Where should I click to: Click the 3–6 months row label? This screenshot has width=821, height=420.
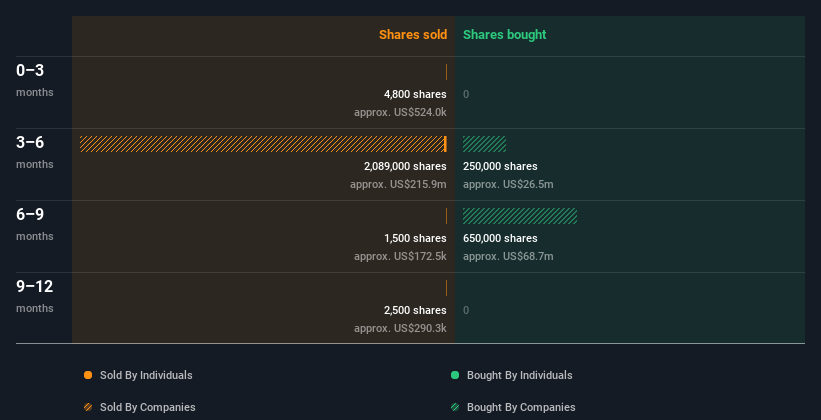click(x=35, y=152)
